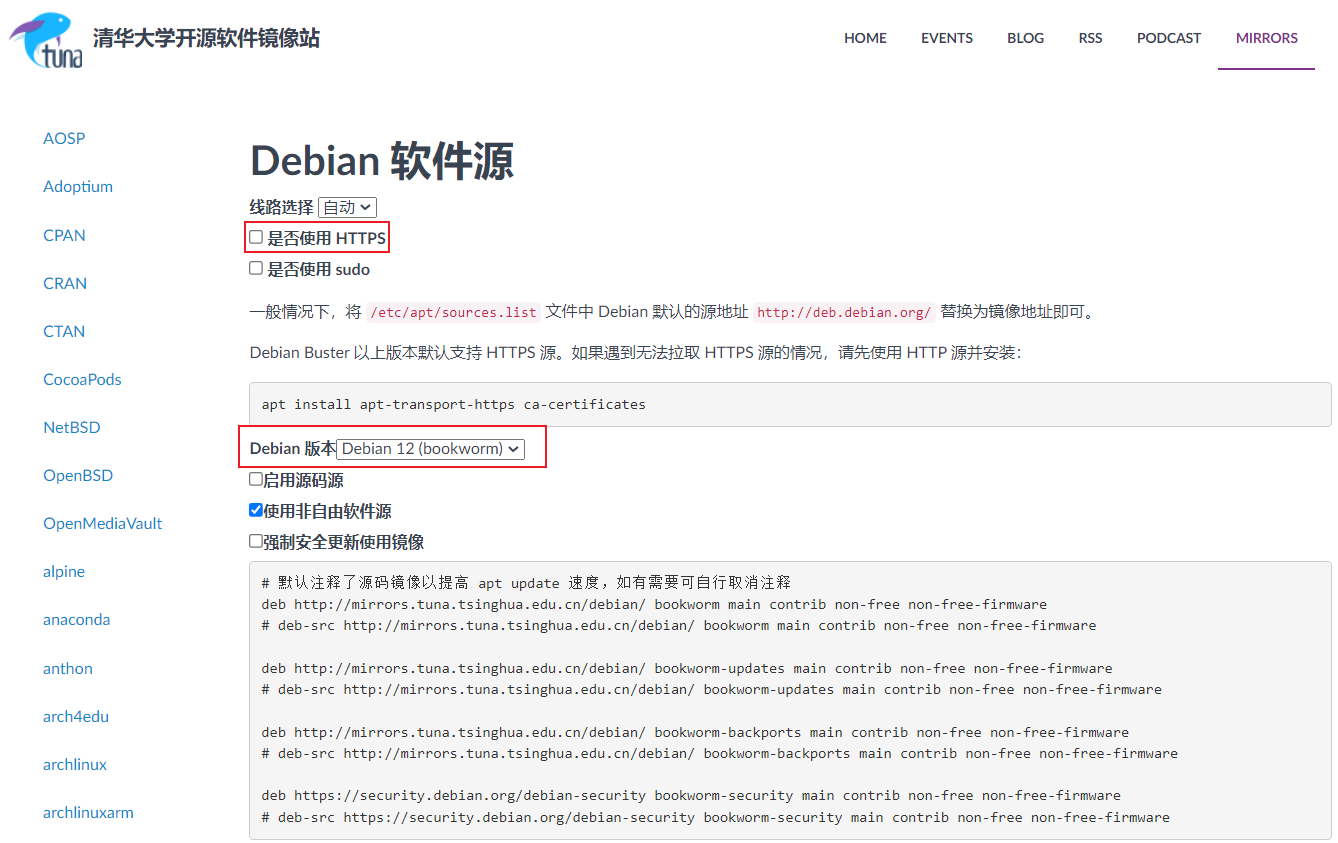Viewport: 1338px width, 843px height.
Task: Click the Debian Buster HTTPS note paragraph
Action: point(635,352)
